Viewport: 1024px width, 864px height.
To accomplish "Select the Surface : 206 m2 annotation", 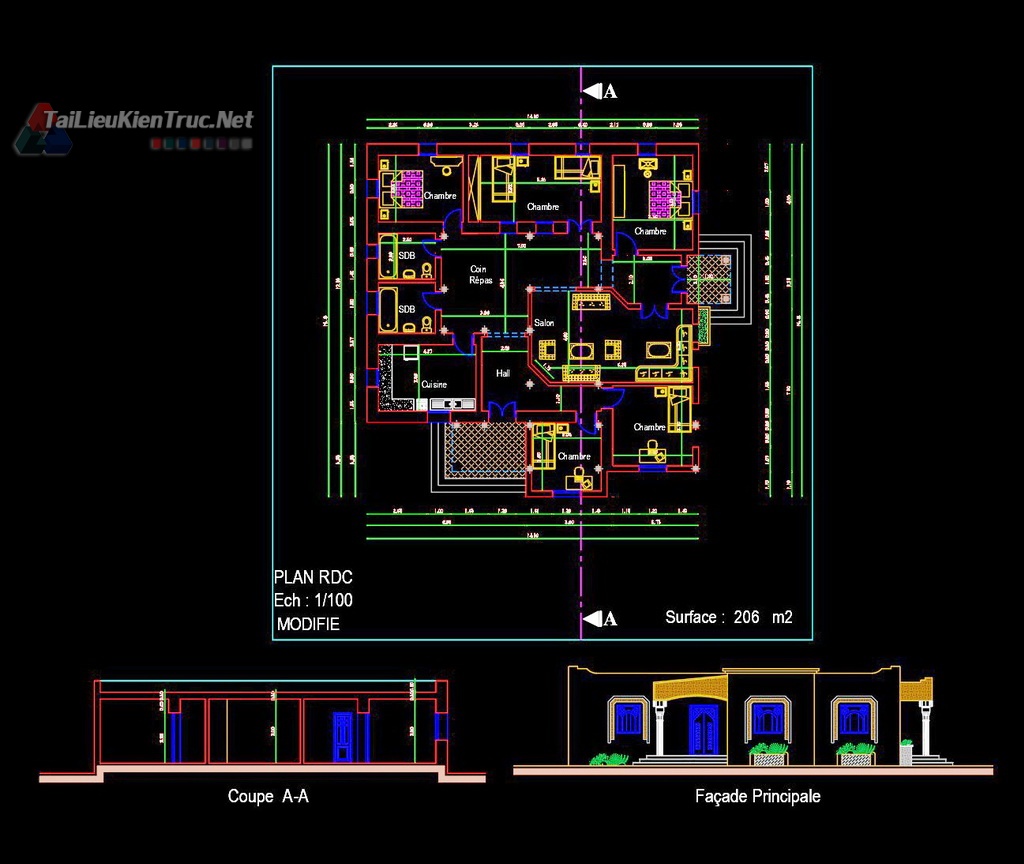I will (728, 617).
